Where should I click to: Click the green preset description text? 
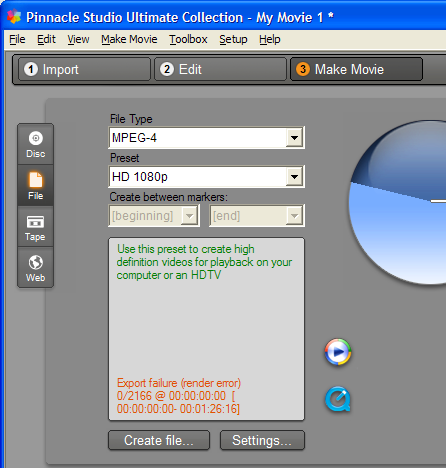[204, 262]
